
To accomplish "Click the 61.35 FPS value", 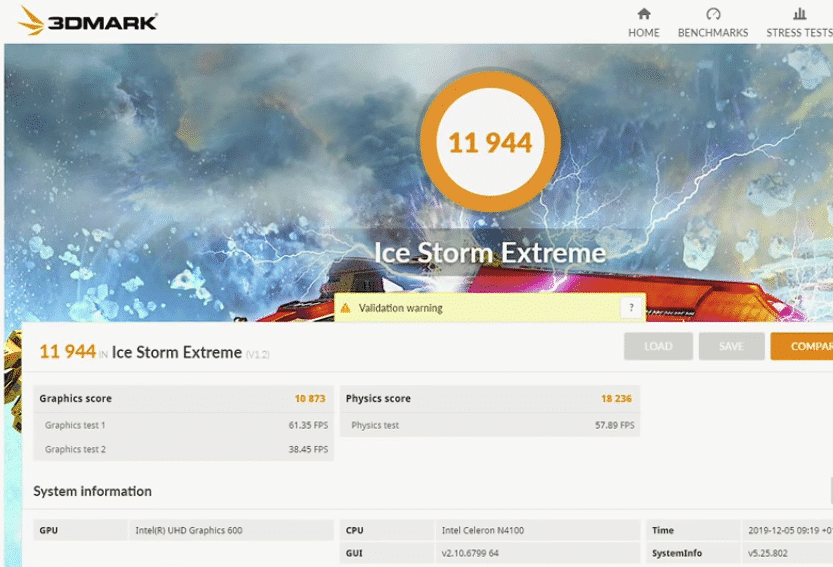I will [x=308, y=425].
